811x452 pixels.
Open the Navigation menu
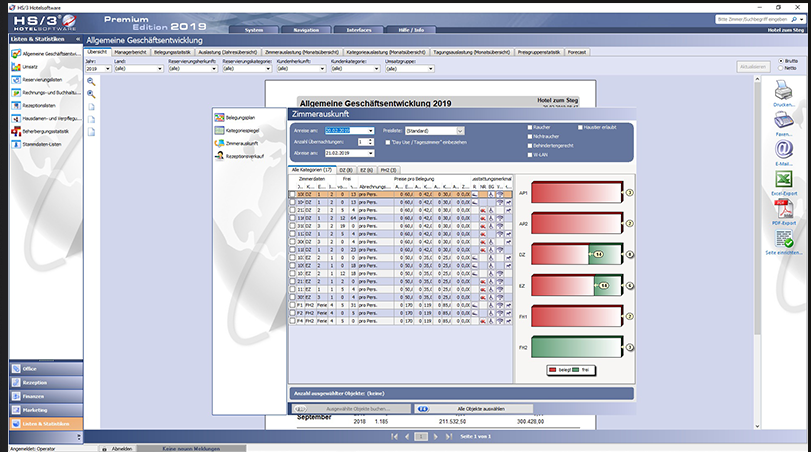click(306, 30)
